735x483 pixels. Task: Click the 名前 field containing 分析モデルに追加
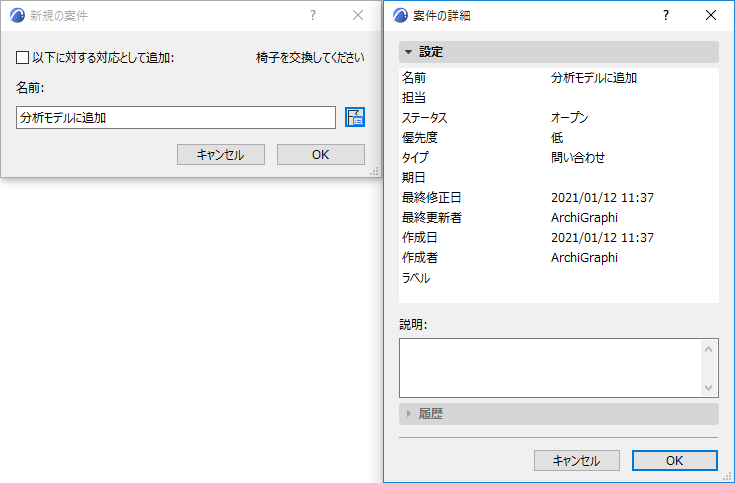[x=176, y=118]
